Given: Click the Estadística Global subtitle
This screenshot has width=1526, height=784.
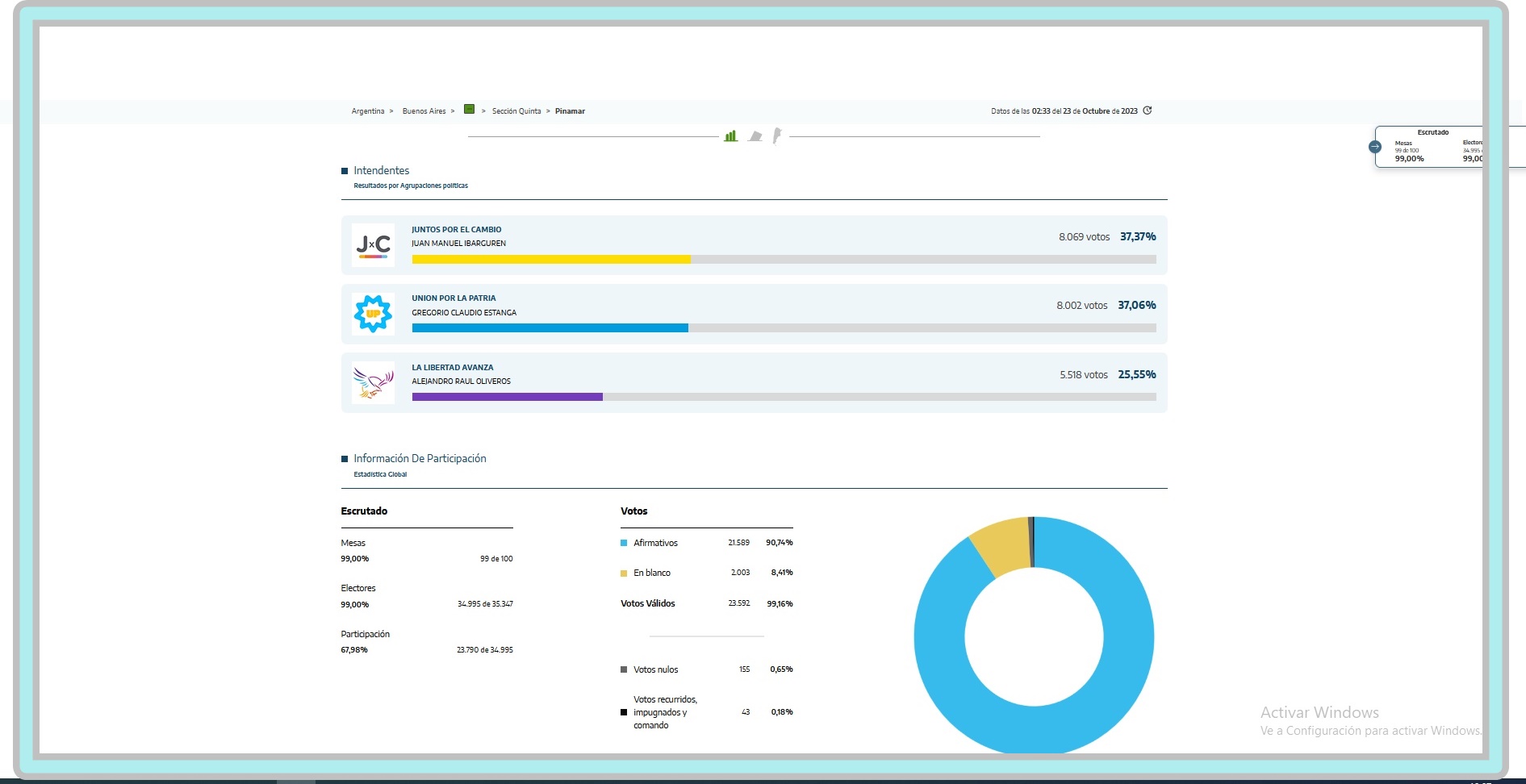Looking at the screenshot, I should 380,474.
